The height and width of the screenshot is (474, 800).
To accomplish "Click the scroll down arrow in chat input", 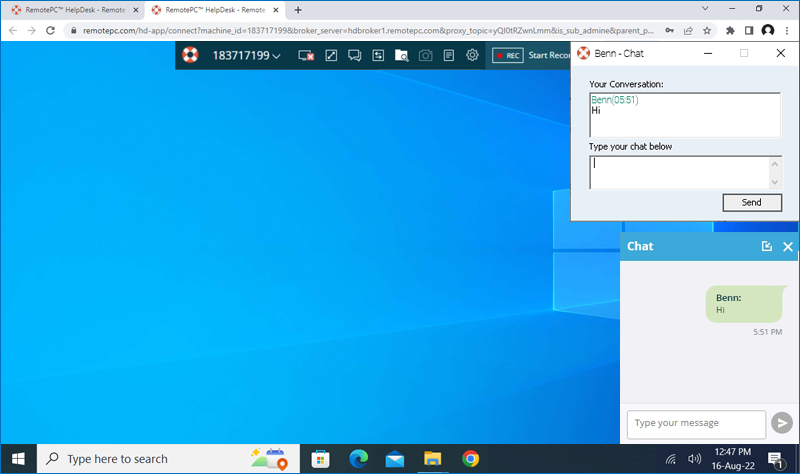I will pos(775,182).
